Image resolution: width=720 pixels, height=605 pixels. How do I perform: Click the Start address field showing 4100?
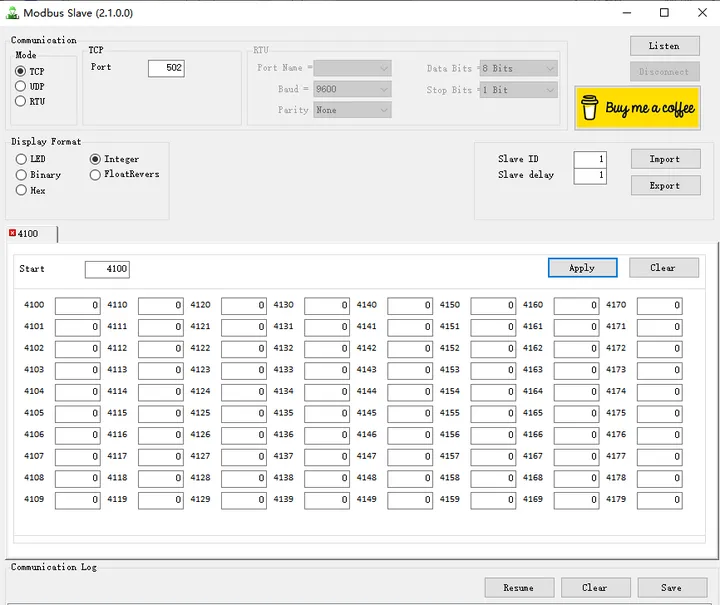tap(107, 269)
